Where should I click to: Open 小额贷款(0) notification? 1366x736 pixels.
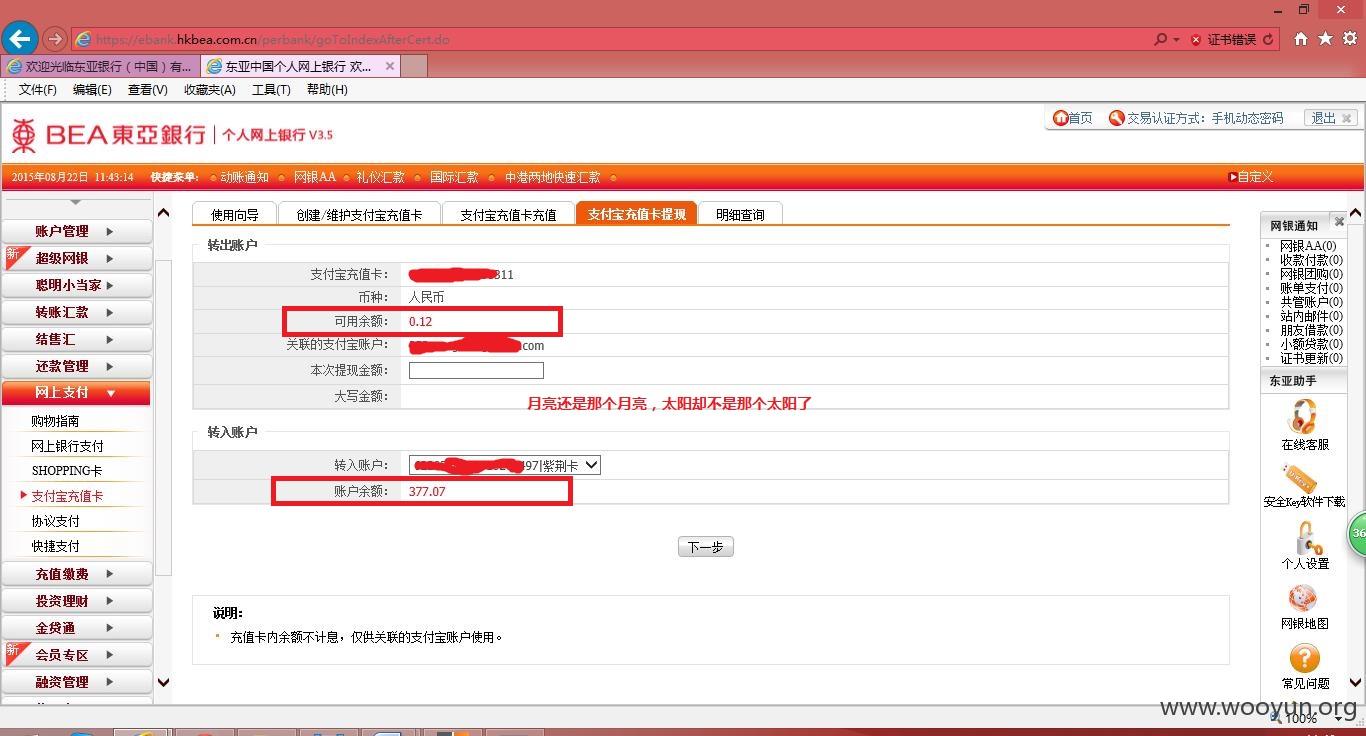(x=1311, y=344)
